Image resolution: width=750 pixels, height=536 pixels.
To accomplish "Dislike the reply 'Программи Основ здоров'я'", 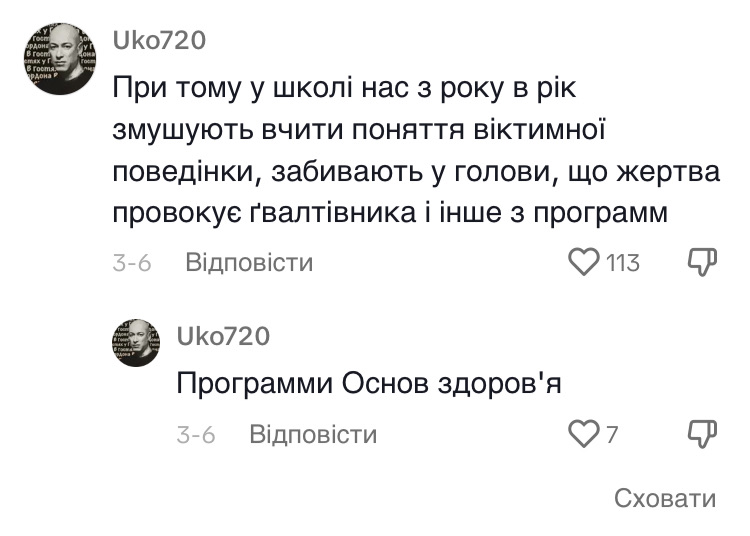I will [703, 434].
